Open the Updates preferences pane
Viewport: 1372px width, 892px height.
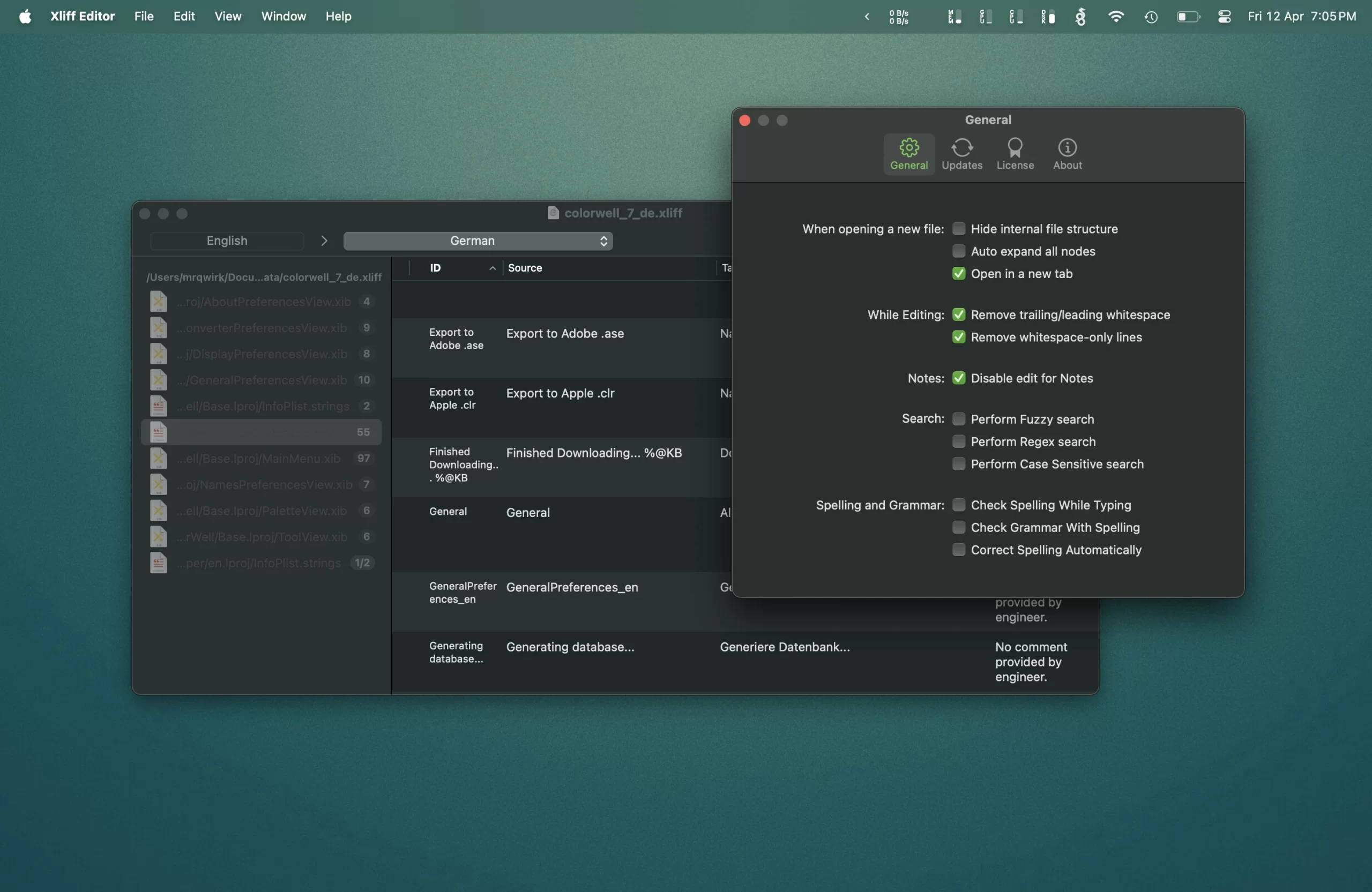coord(961,154)
